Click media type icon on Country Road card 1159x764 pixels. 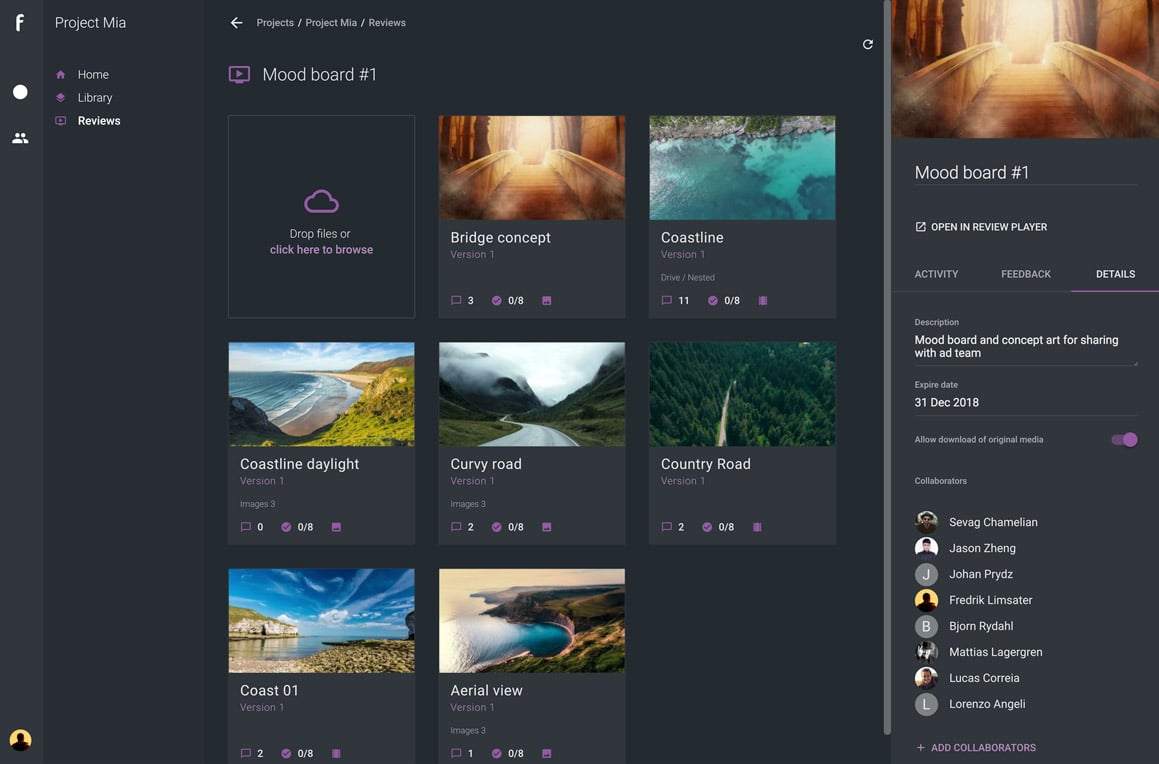point(757,527)
